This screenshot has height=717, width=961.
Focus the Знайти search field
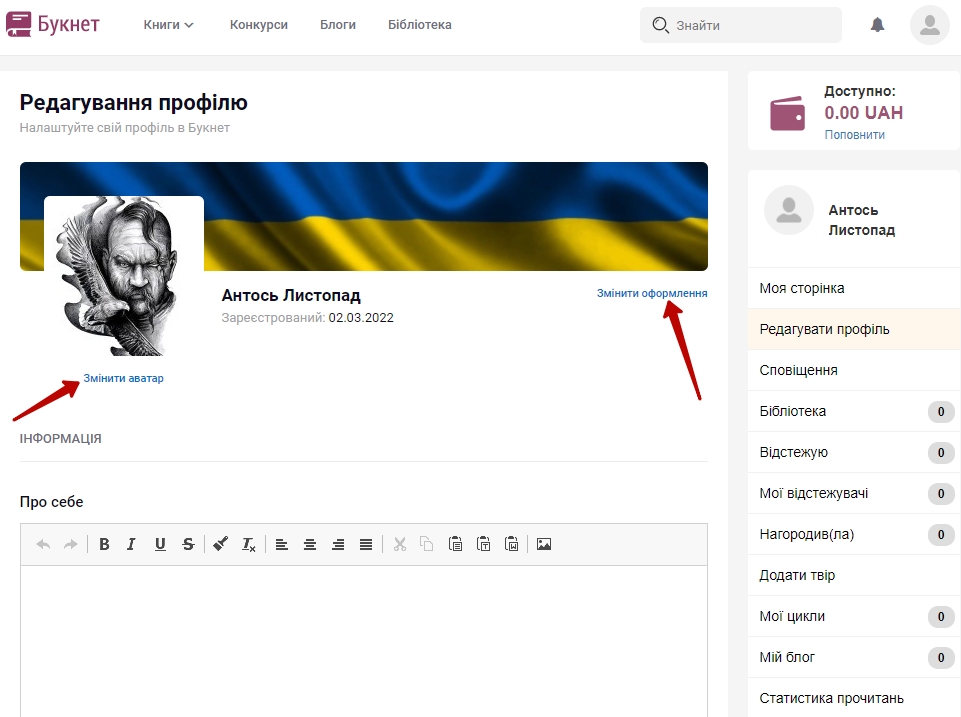point(741,25)
